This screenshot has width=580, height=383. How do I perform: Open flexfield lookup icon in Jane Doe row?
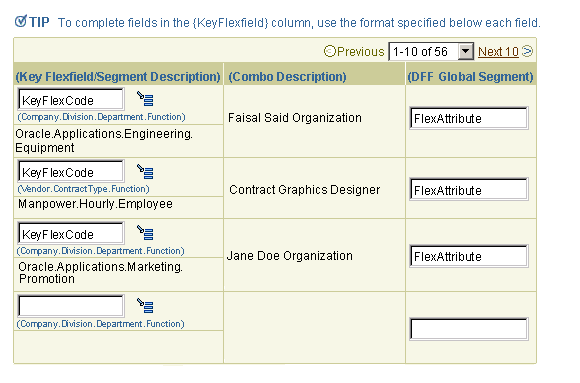[x=145, y=233]
